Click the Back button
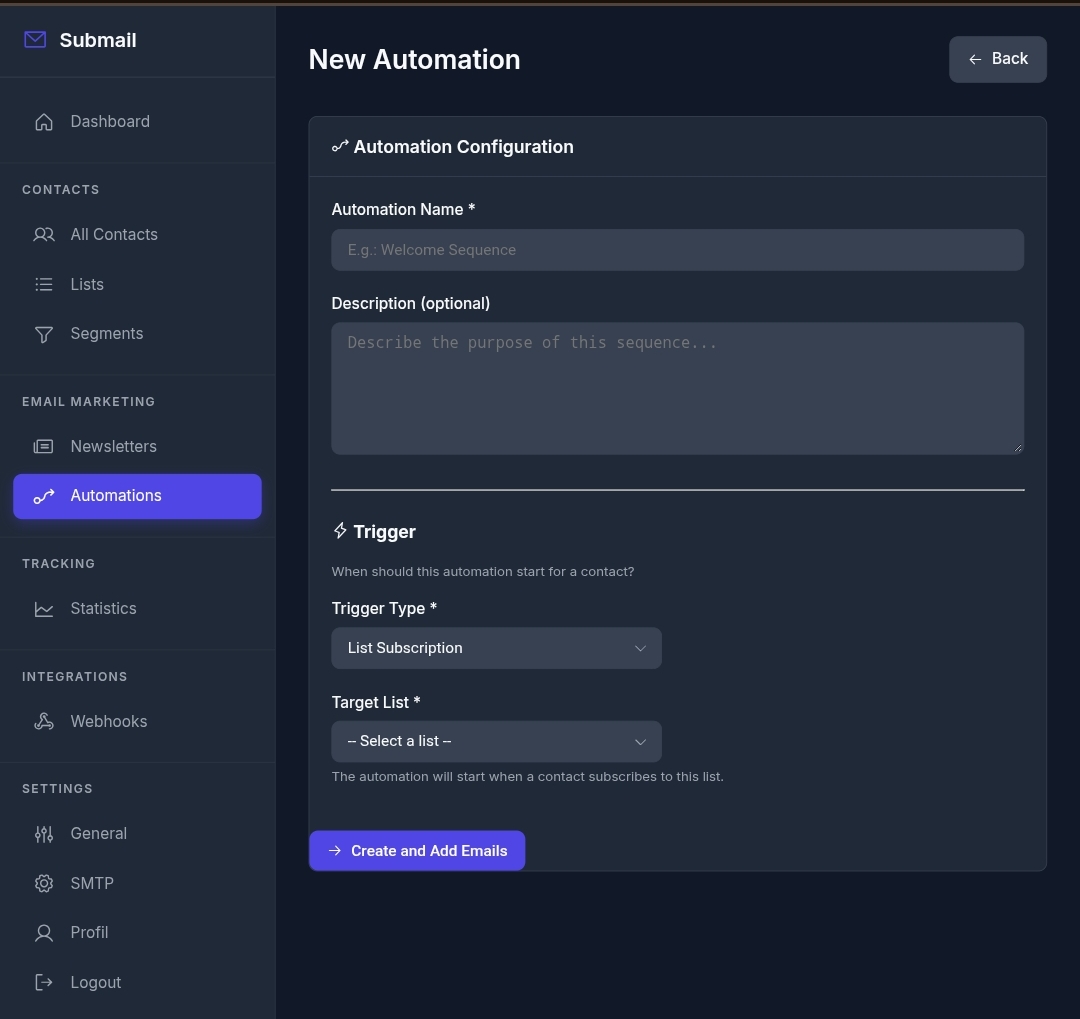 pyautogui.click(x=998, y=59)
